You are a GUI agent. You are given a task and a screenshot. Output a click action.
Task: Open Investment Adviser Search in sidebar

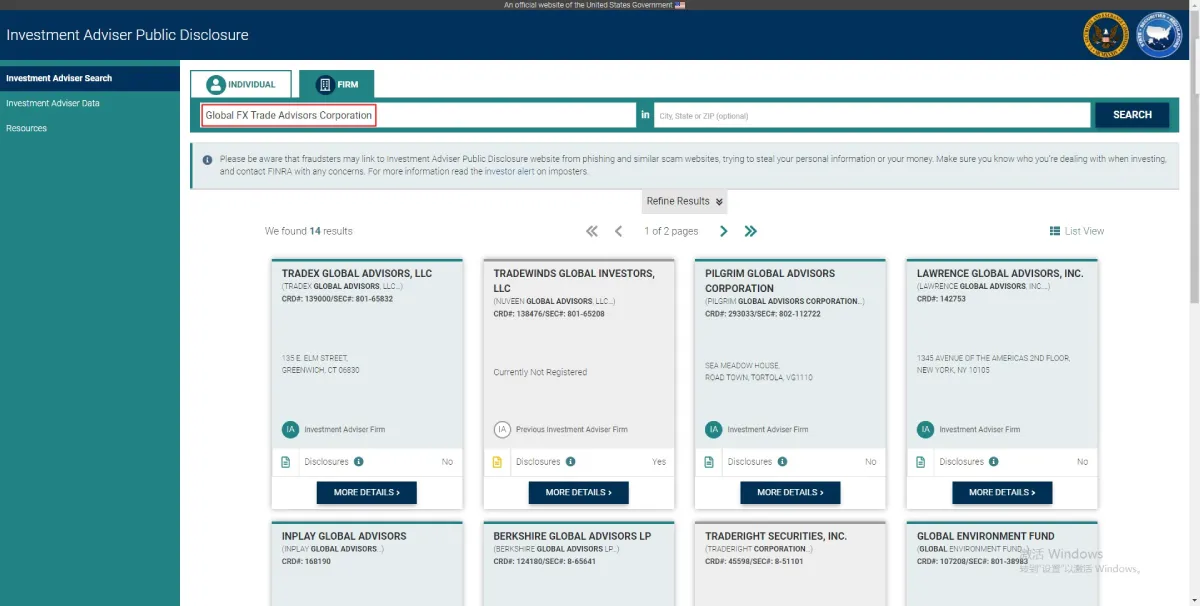90,78
